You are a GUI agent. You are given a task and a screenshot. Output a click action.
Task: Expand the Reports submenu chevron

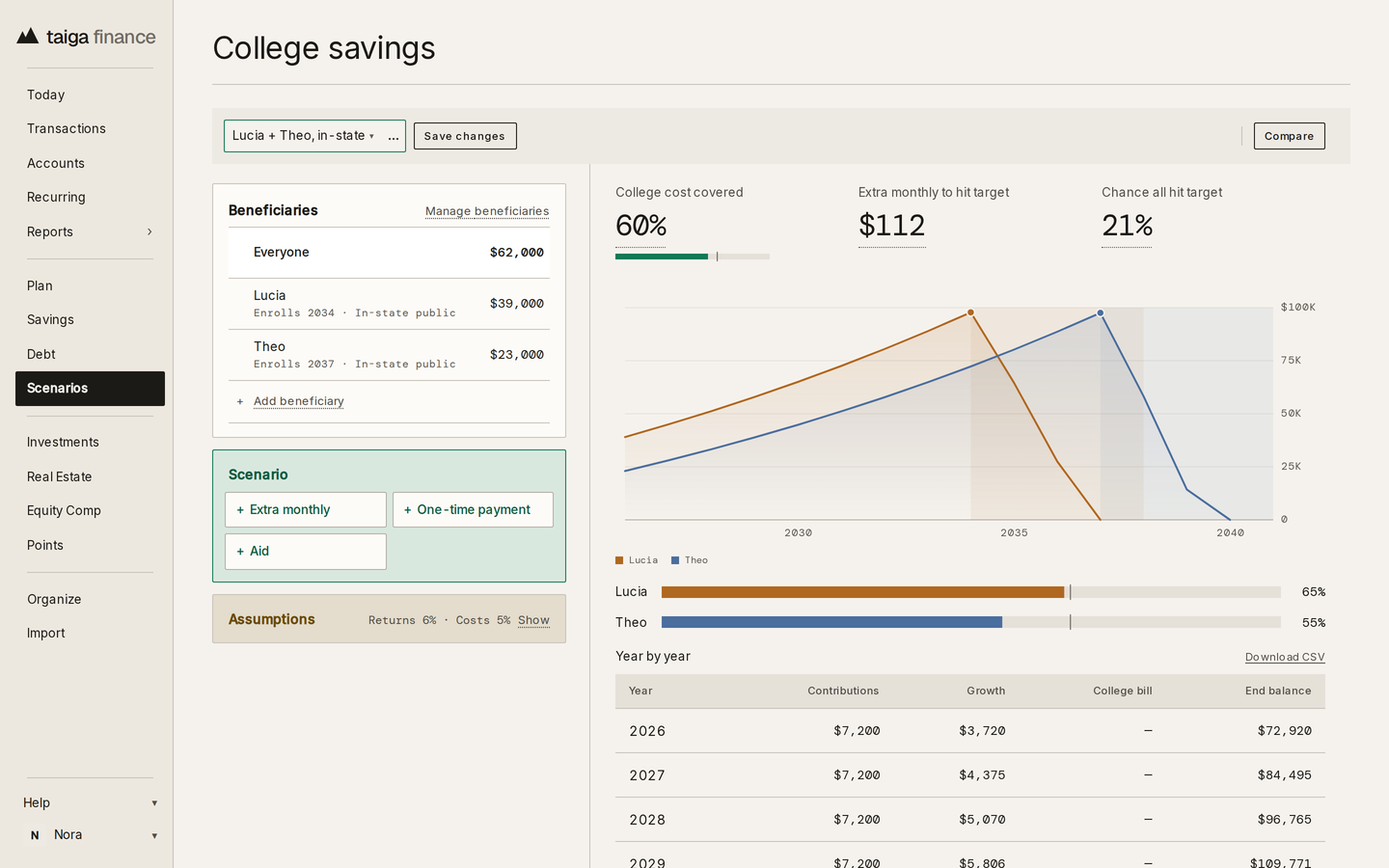(150, 231)
